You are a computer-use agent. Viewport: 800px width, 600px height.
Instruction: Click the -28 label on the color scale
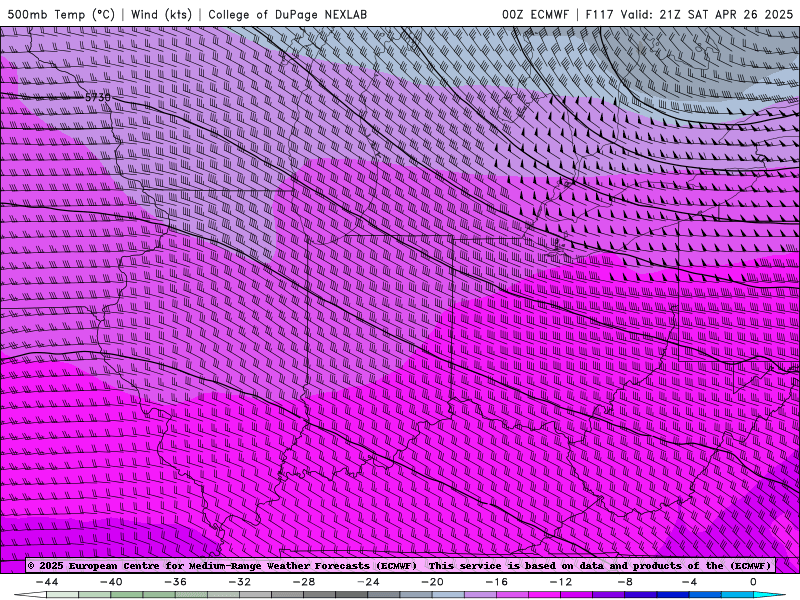[304, 582]
